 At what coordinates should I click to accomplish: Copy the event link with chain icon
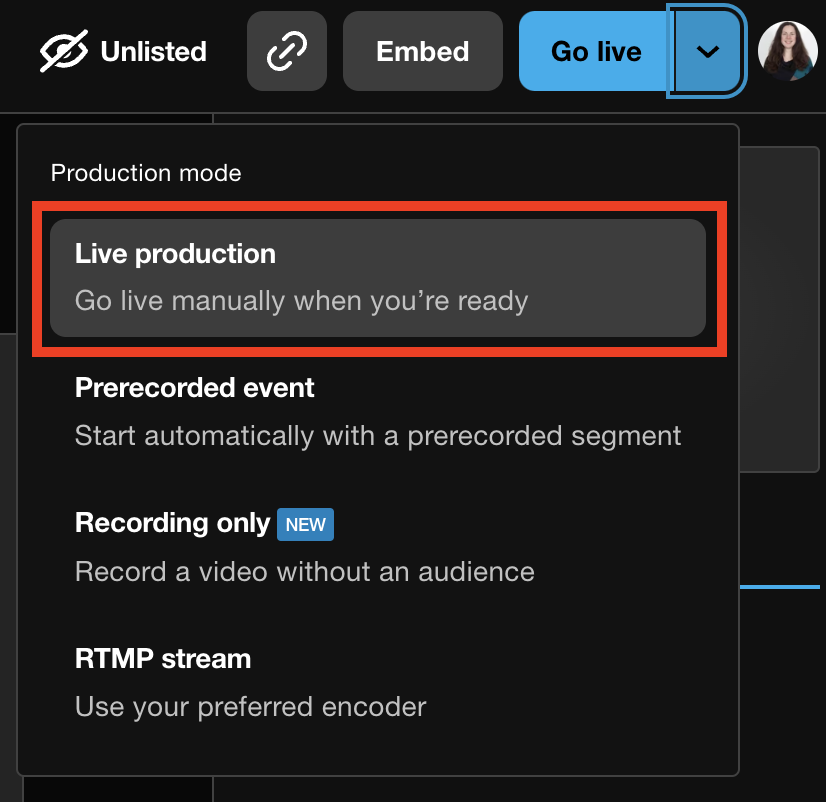(287, 52)
